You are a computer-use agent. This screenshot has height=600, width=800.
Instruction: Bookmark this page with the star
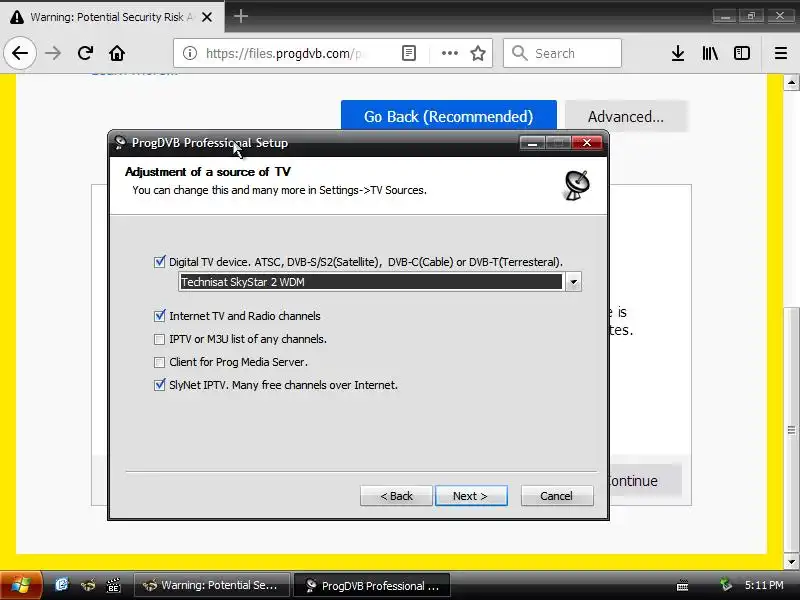click(478, 53)
